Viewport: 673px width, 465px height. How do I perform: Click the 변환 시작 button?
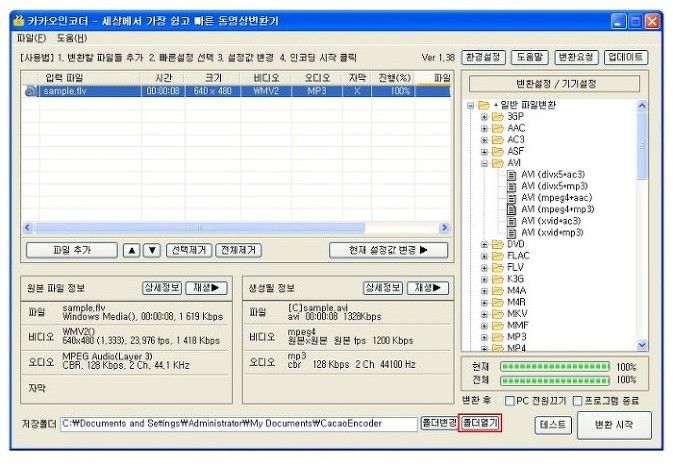point(614,425)
